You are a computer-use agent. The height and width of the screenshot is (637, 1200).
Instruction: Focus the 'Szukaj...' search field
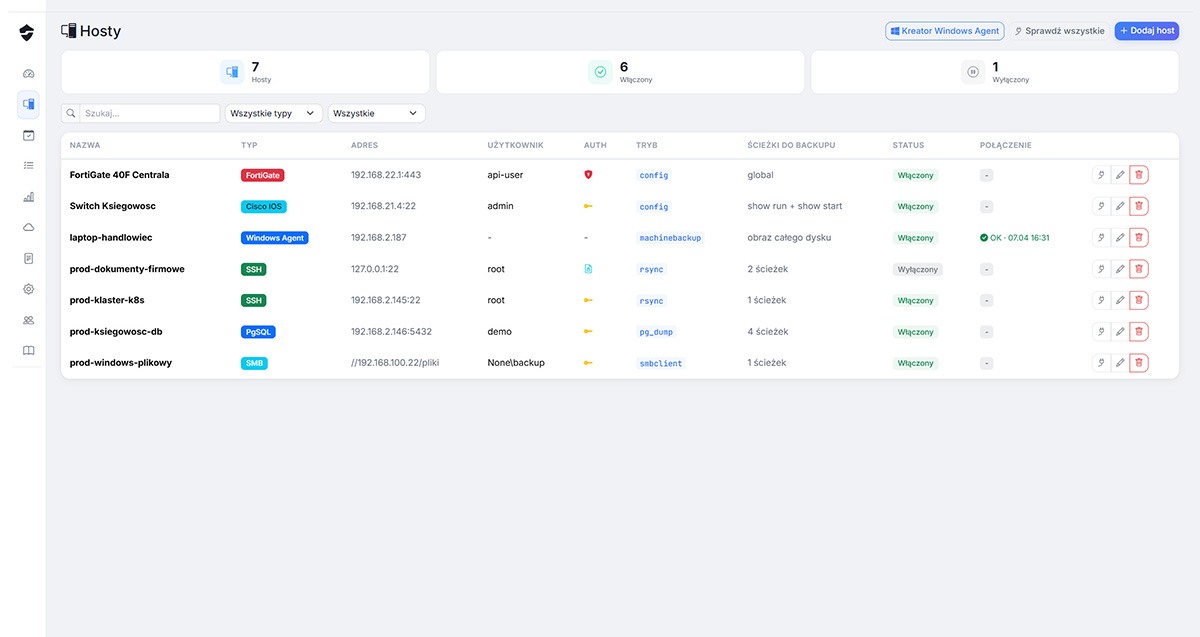coord(148,114)
